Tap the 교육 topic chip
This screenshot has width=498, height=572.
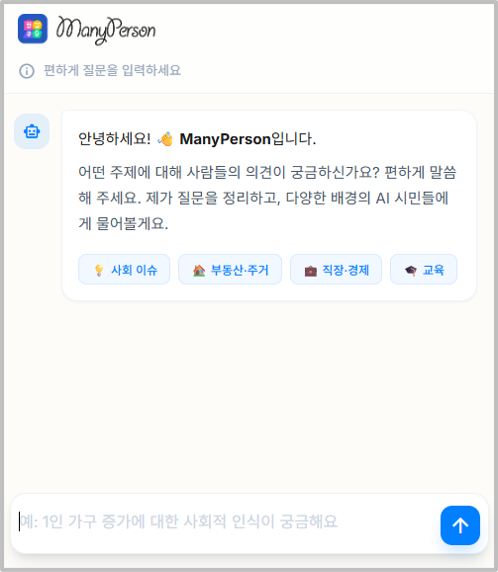click(424, 270)
